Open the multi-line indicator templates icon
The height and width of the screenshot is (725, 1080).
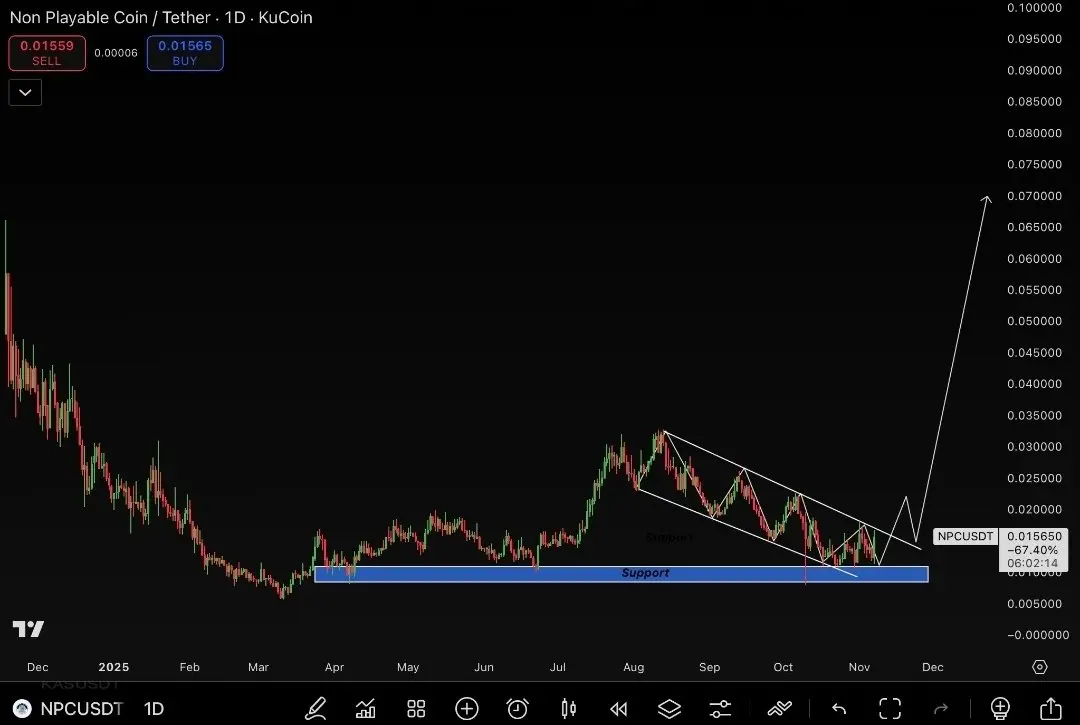pos(780,708)
